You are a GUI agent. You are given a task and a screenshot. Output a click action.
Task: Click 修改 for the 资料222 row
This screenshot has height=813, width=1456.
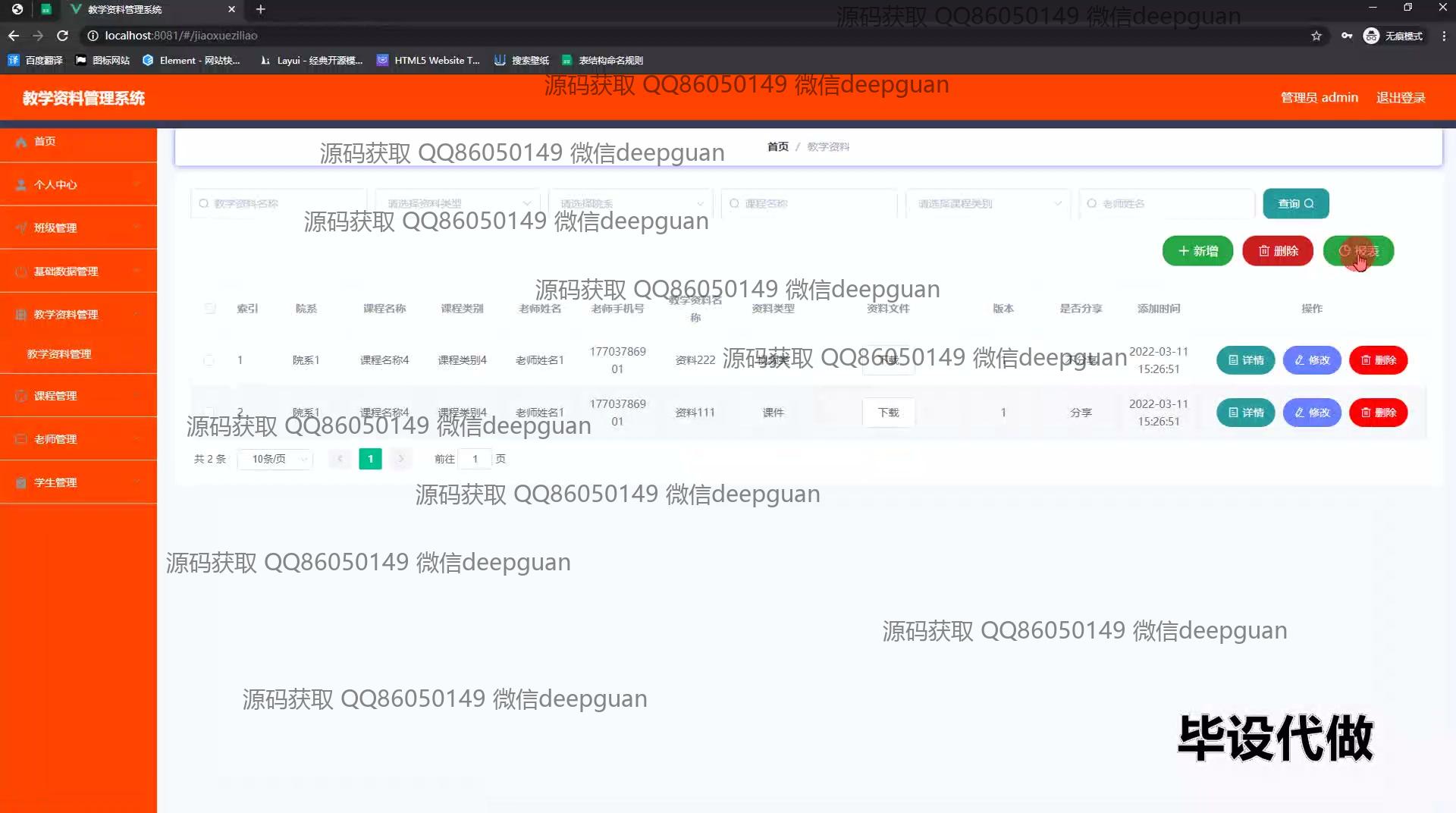pos(1312,360)
